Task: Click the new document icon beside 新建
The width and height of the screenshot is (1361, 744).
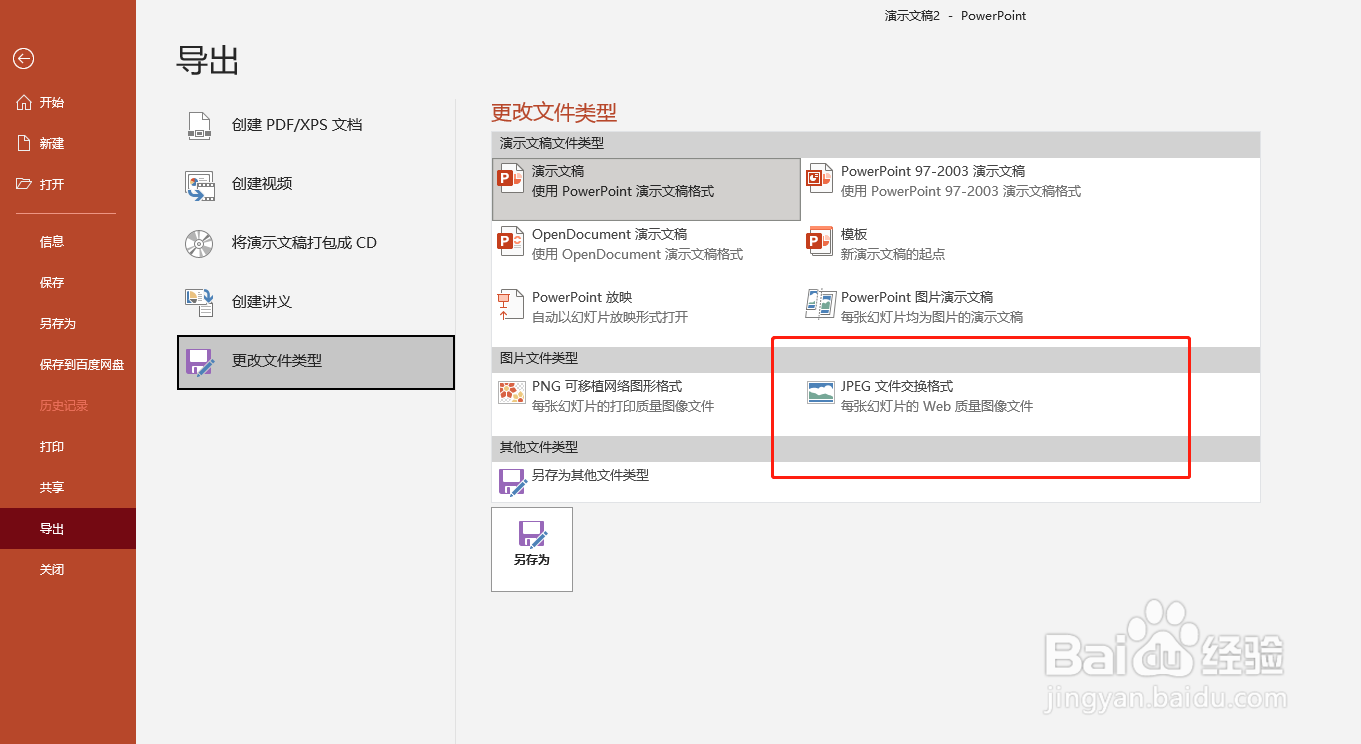Action: pos(24,143)
